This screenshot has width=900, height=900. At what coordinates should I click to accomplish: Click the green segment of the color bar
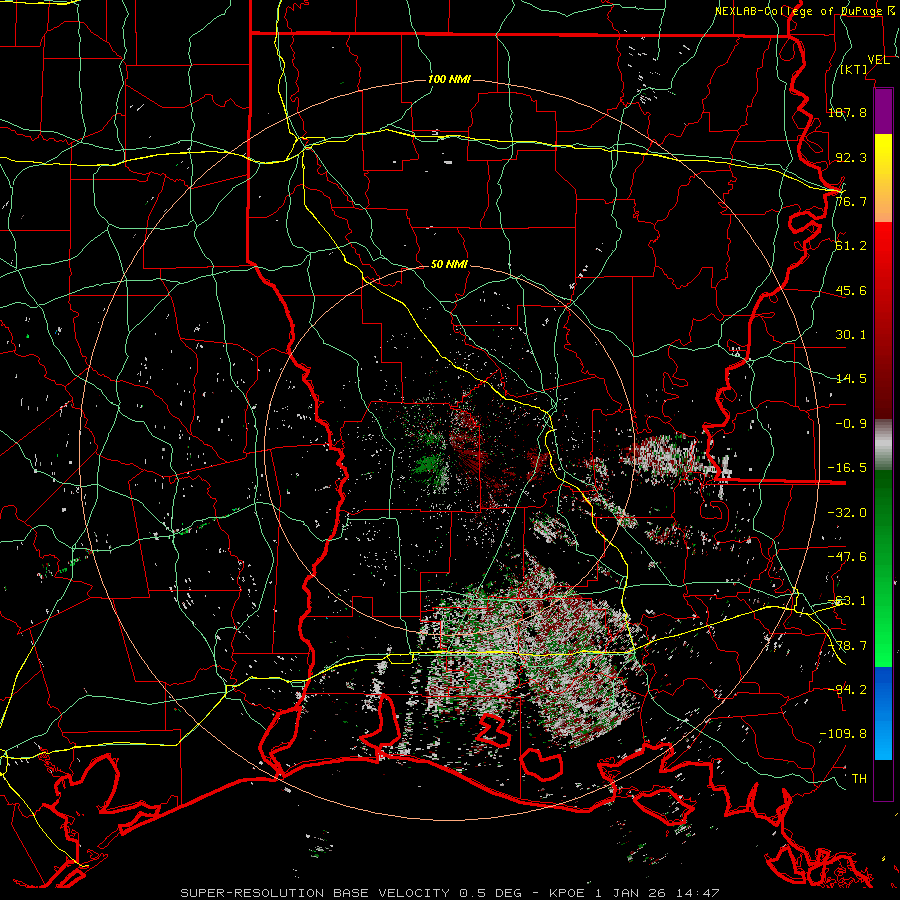tap(883, 568)
